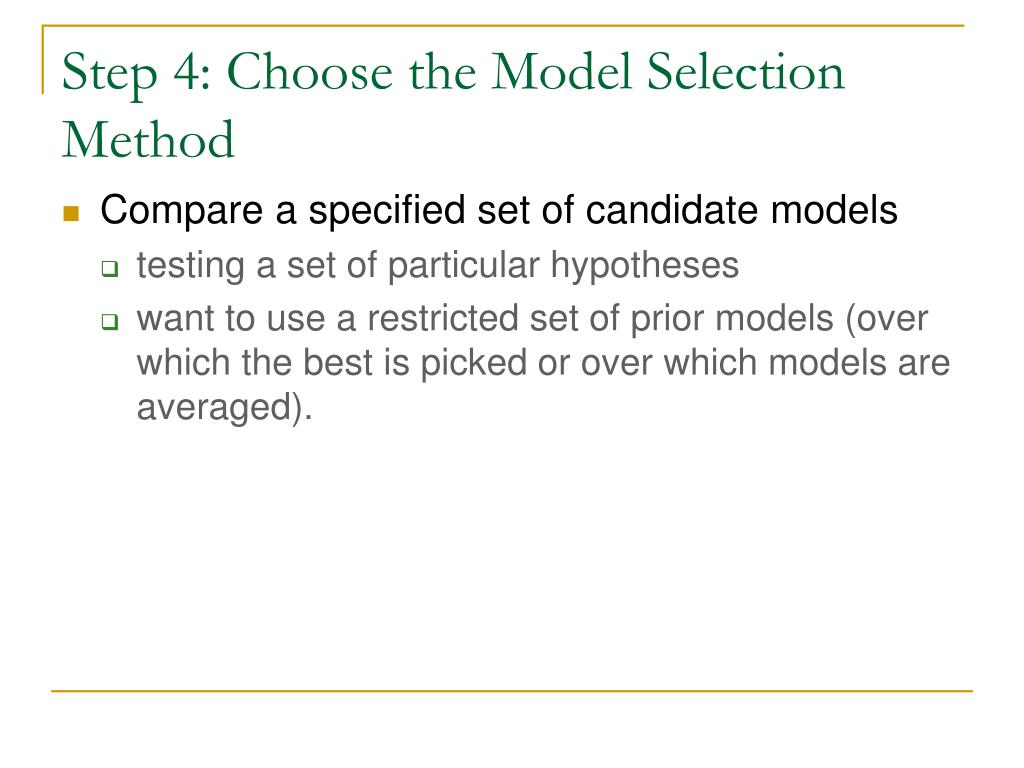Click the solid gold square bullet
1024x768 pixels.
pos(71,213)
